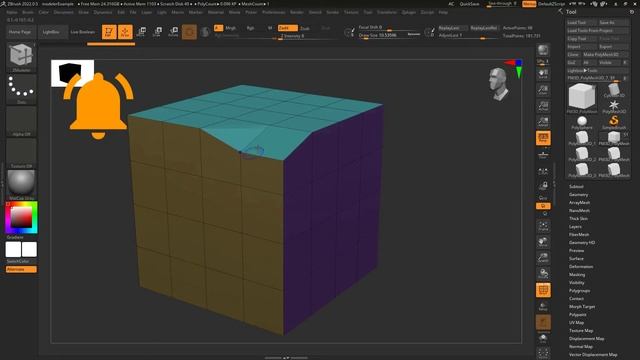Click the Zoom3D view icon
The width and height of the screenshot is (640, 360).
click(543, 258)
